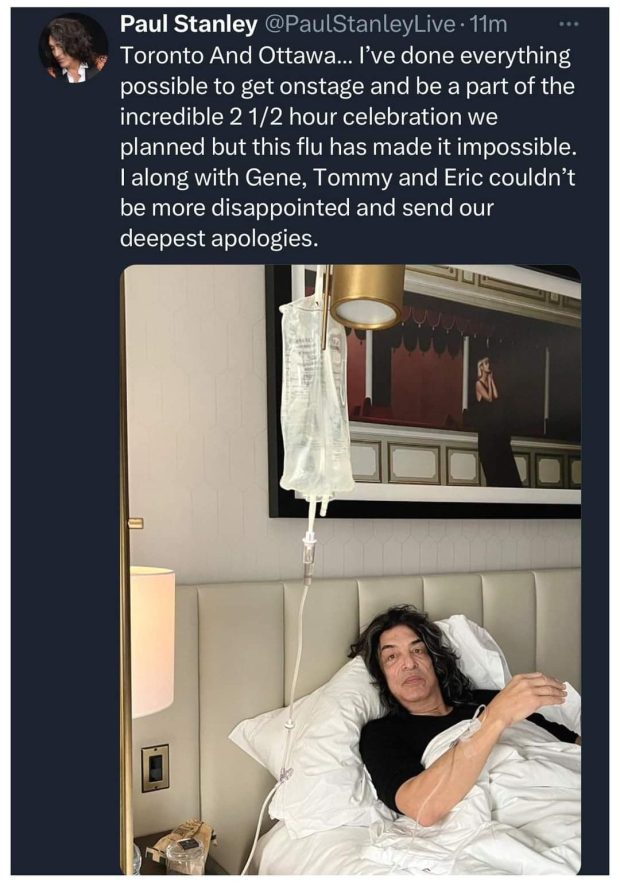
Task: Click the 'deepest apologies' line of tweet
Action: point(217,238)
